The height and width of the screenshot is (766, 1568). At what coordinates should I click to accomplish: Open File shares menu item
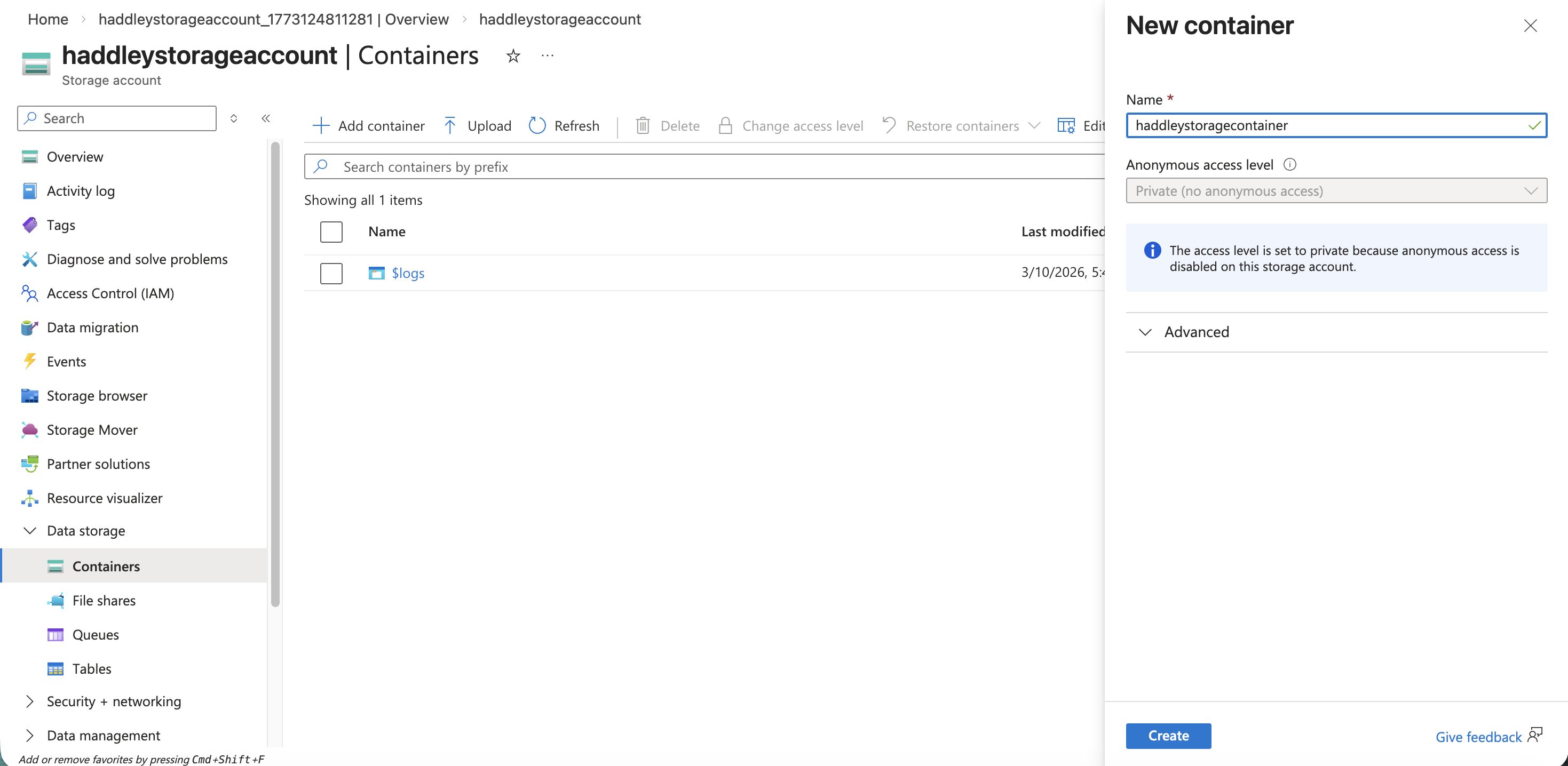pyautogui.click(x=104, y=601)
